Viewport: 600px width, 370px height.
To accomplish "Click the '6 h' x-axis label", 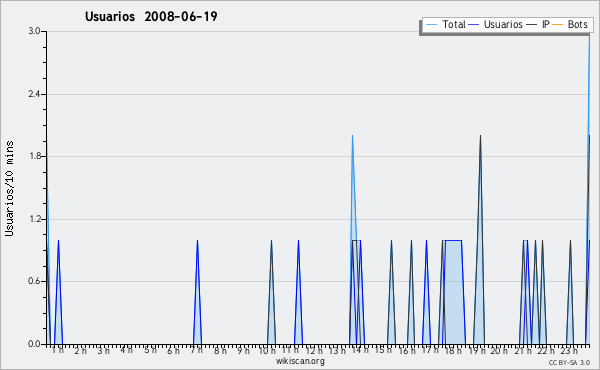I will pos(173,350).
